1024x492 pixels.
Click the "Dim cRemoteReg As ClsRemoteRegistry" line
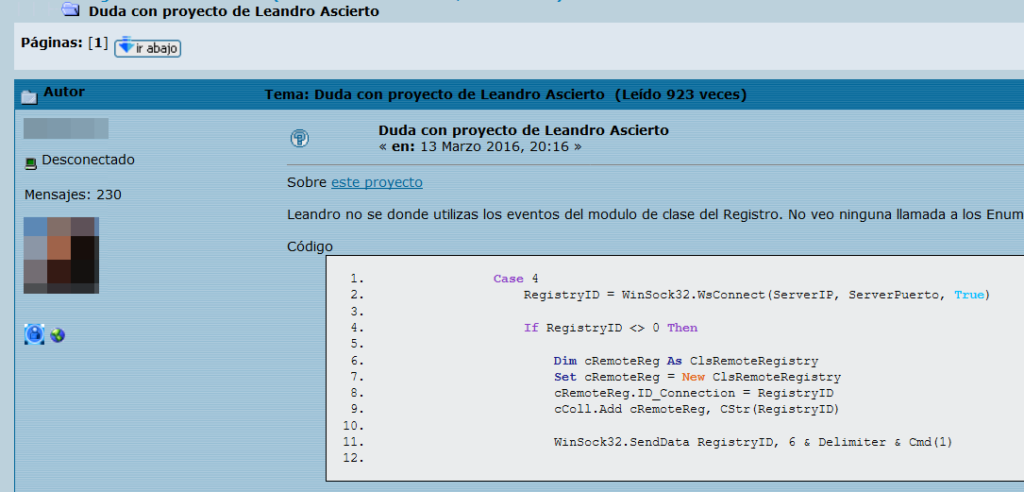tap(685, 360)
